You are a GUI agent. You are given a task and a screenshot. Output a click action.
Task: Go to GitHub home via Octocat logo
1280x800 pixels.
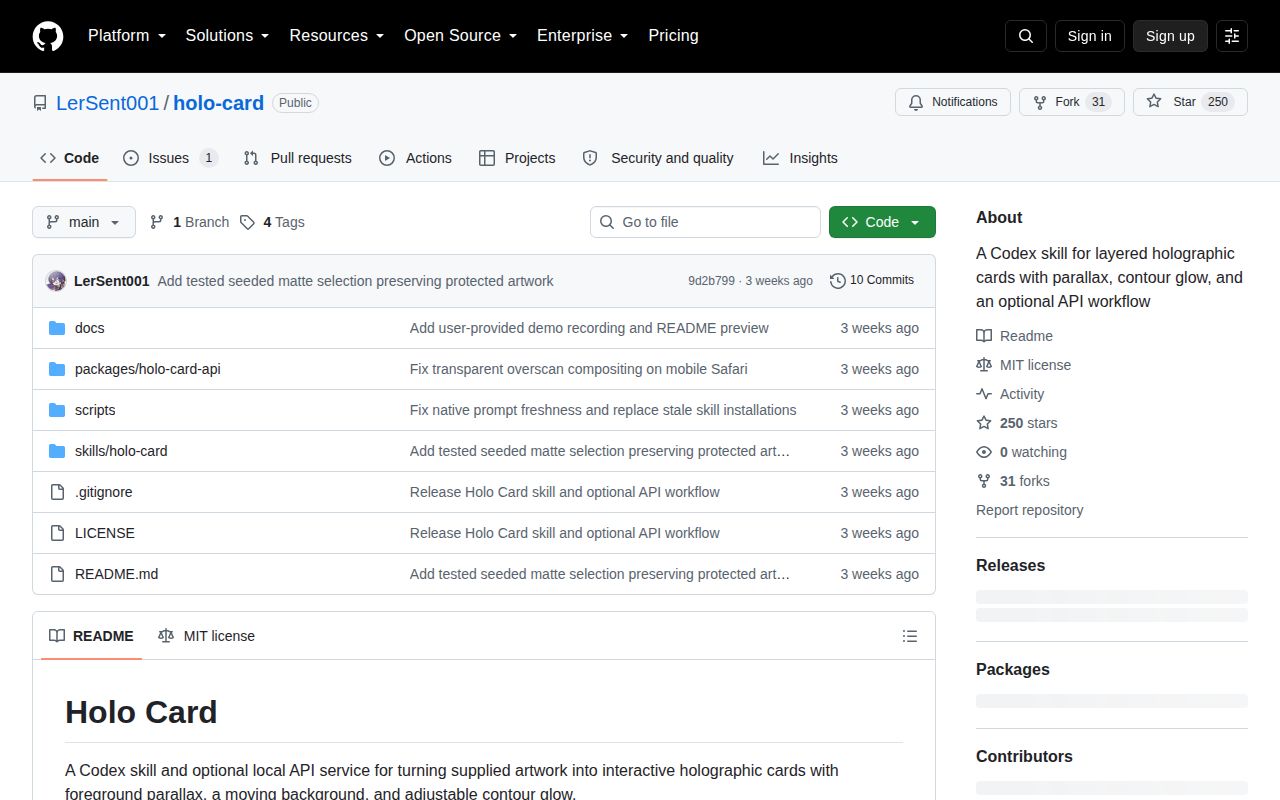48,36
